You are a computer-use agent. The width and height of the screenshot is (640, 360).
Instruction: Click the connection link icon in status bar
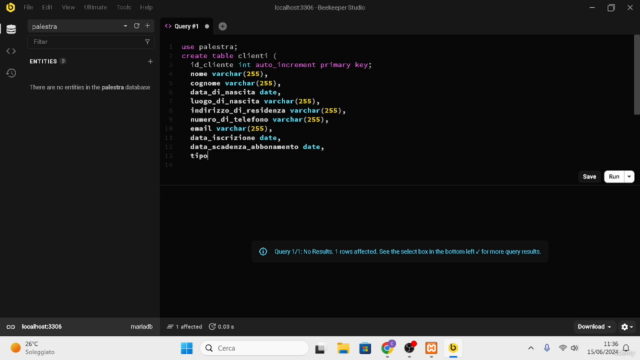click(11, 327)
